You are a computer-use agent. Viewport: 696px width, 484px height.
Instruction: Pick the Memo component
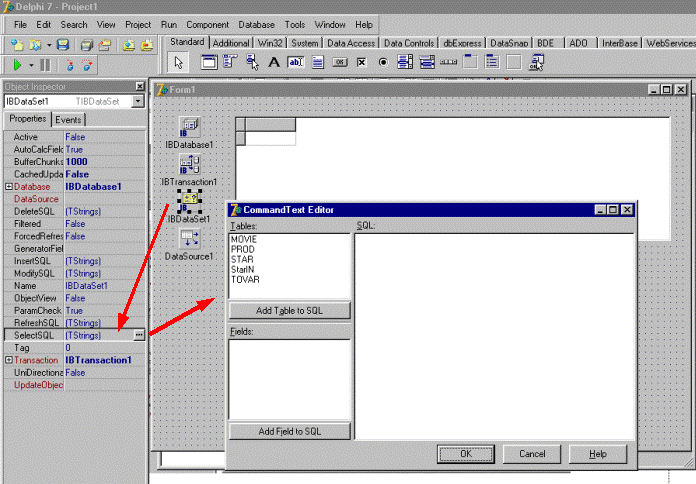point(317,62)
